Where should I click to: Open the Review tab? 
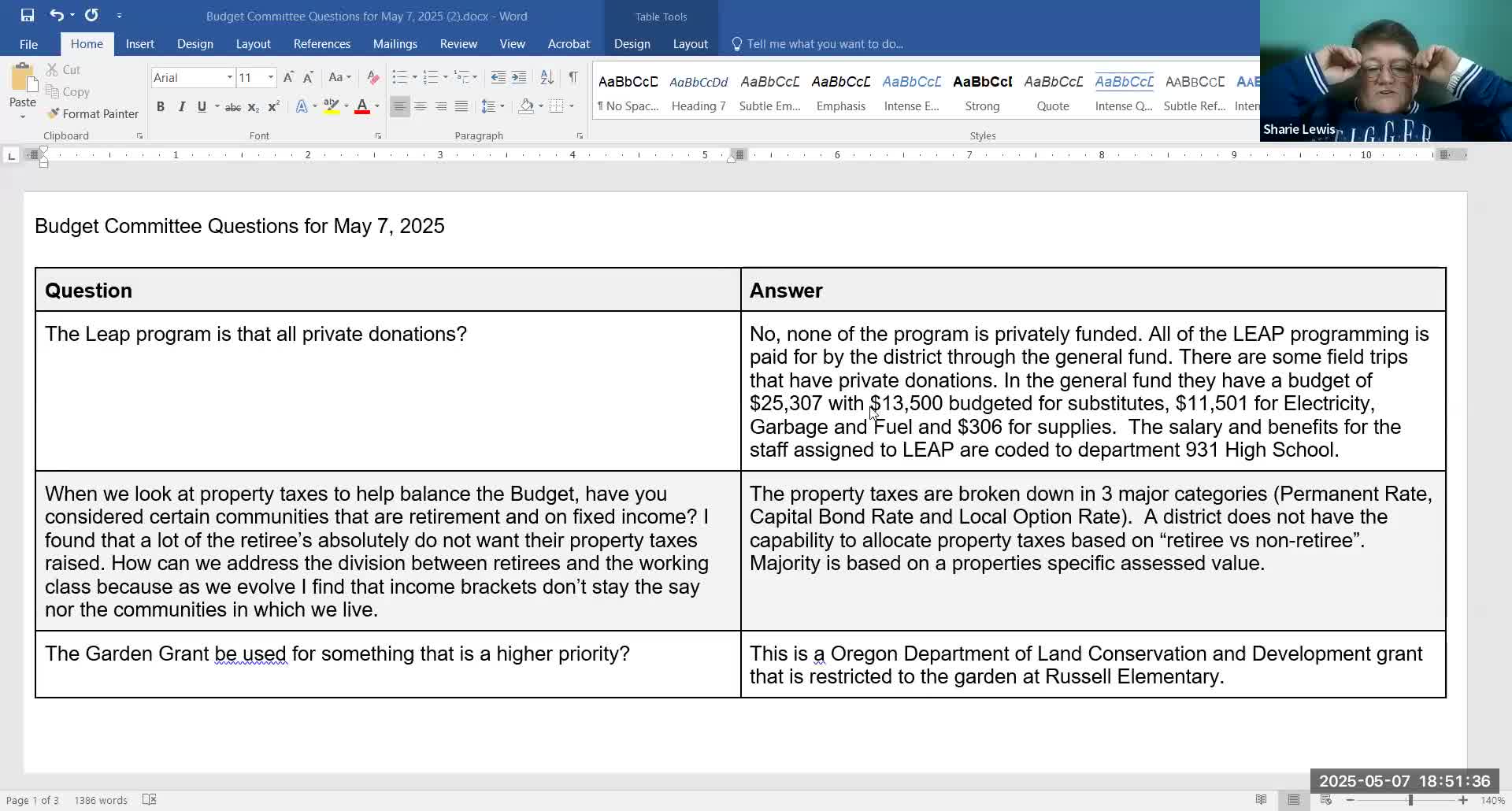click(458, 44)
